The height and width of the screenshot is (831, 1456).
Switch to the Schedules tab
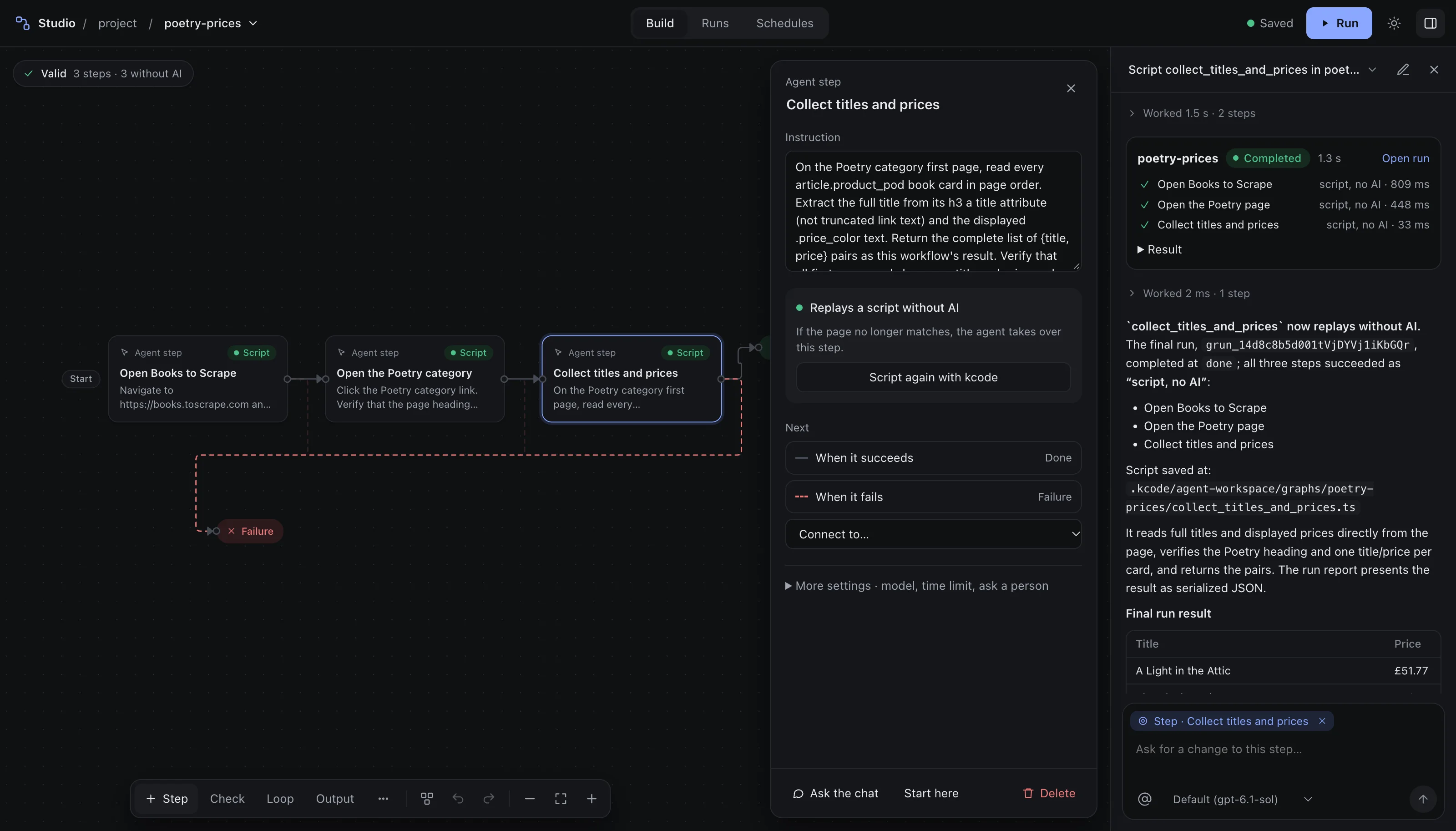pos(784,23)
